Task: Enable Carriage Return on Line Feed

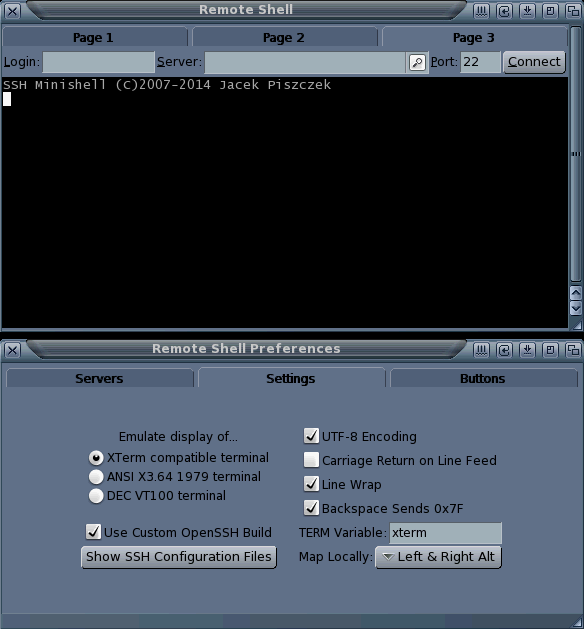Action: (x=311, y=460)
